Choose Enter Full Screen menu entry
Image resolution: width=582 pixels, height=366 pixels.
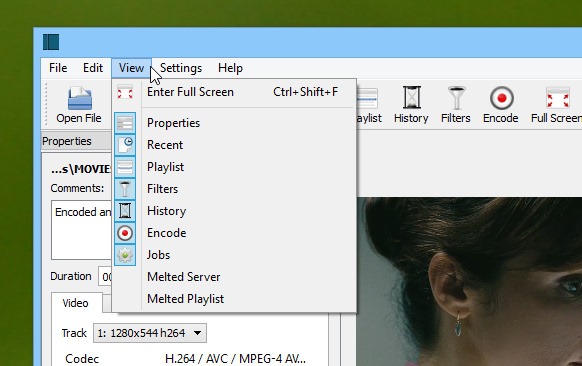click(x=234, y=92)
